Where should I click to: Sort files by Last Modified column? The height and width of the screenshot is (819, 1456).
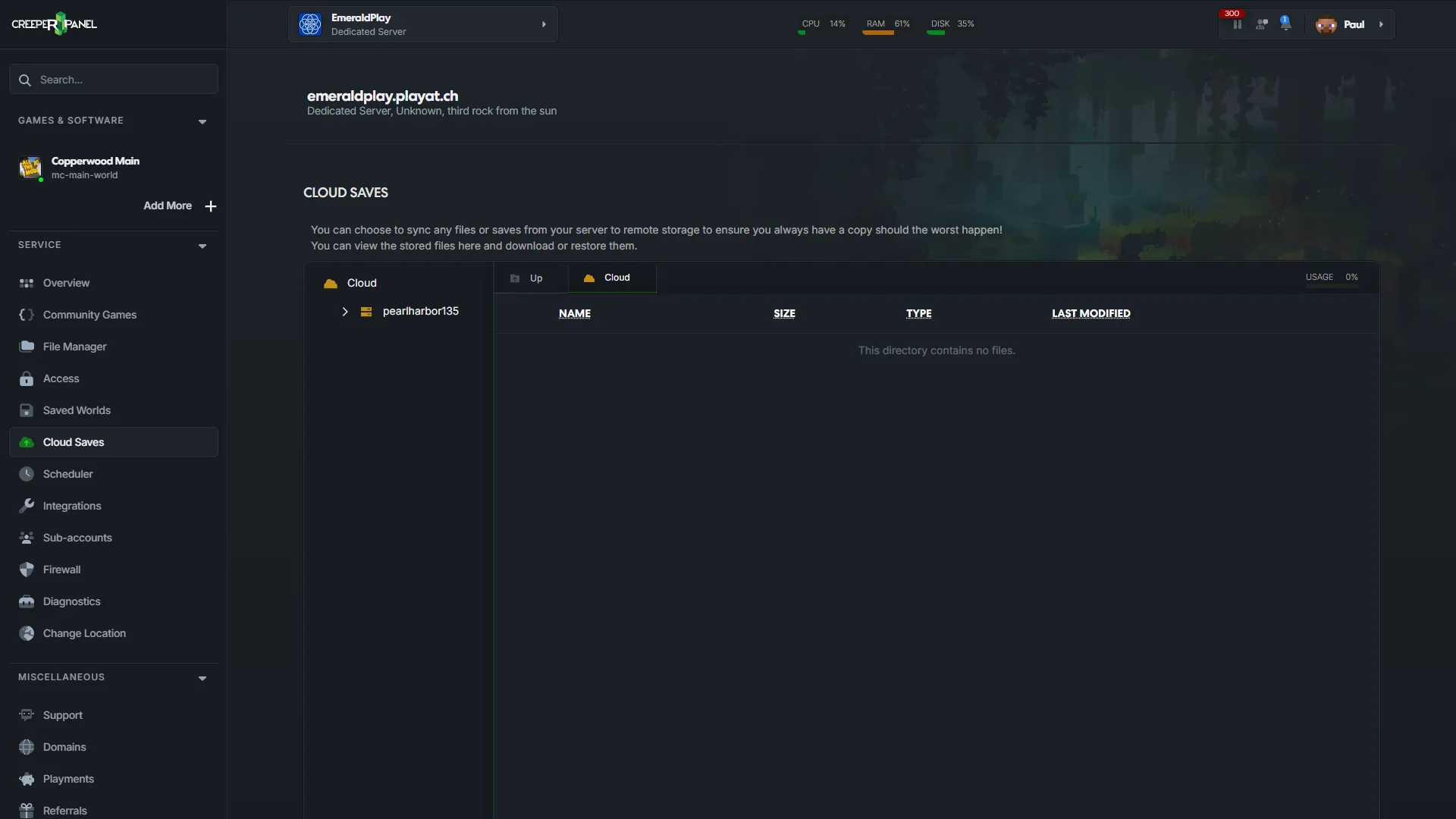[1090, 313]
